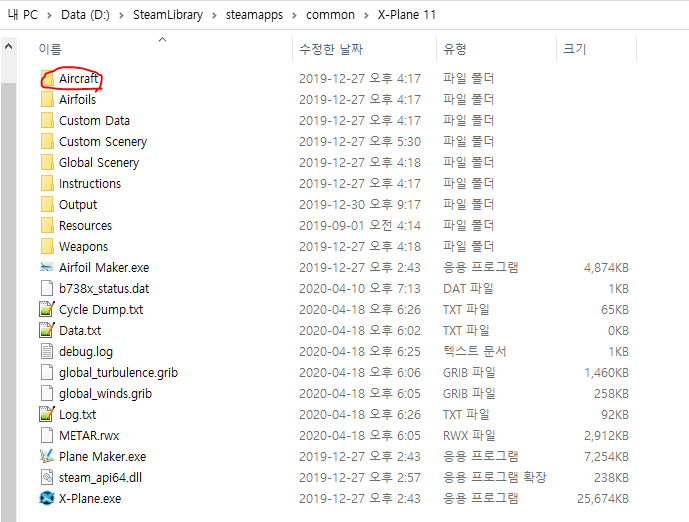Screen dimensions: 689x522
Task: Select the global_winds.grib file icon
Action: click(47, 393)
